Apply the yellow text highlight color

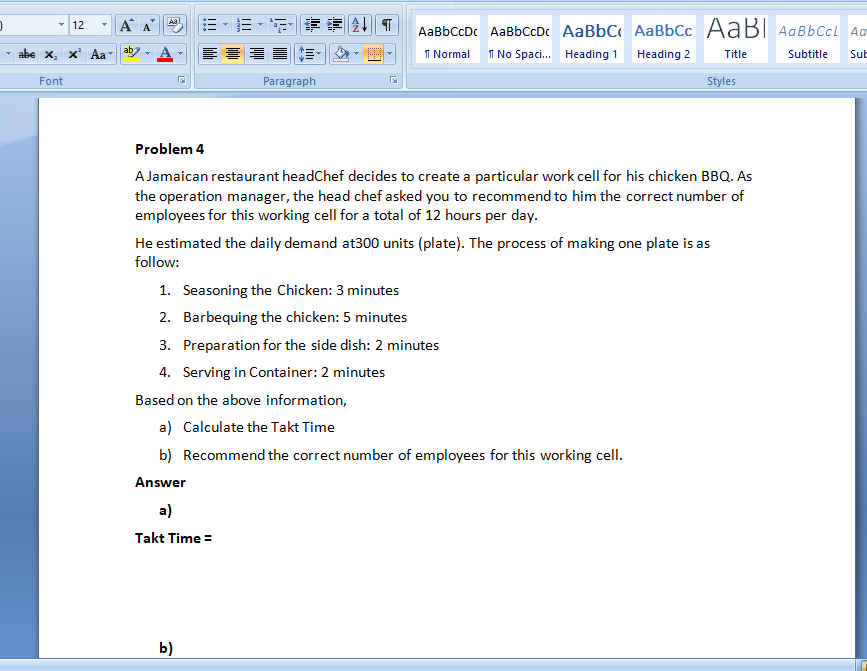132,54
